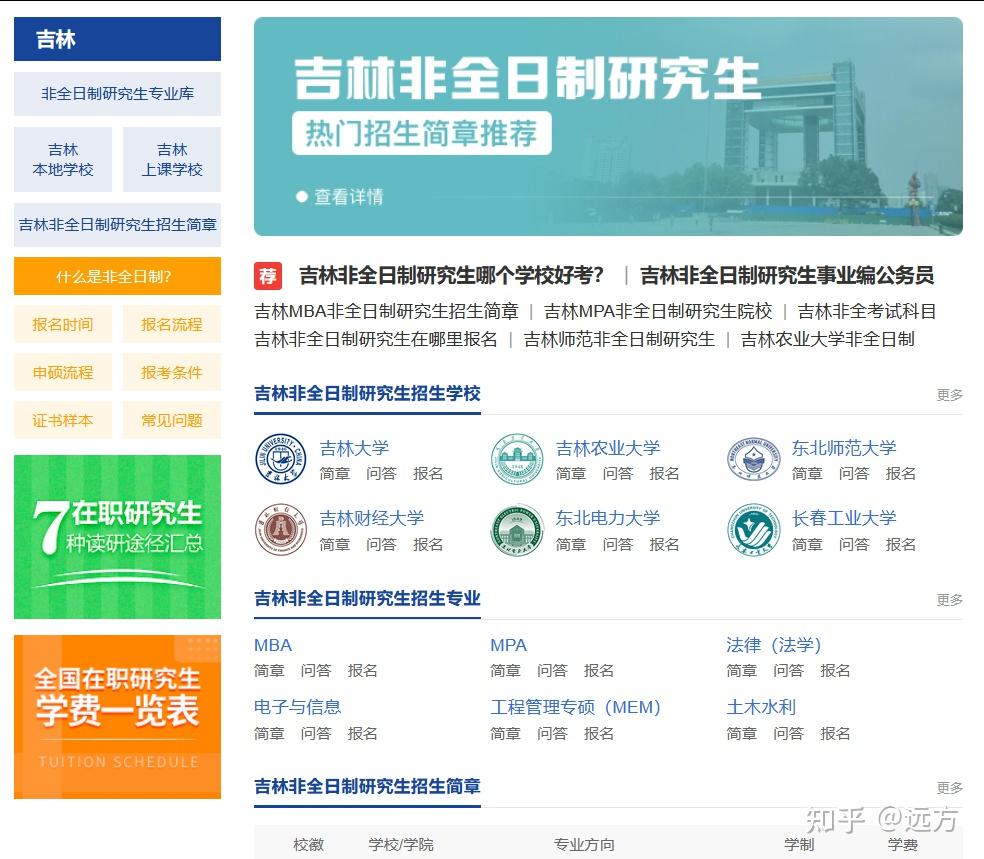Open the 法律（法学）major link
Image resolution: width=984 pixels, height=859 pixels.
pos(774,646)
